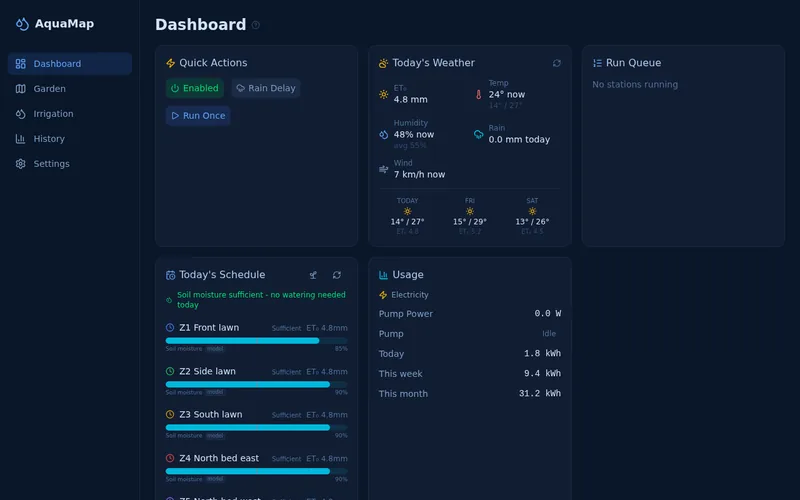This screenshot has width=800, height=500.
Task: Click the humidity droplet icon
Action: point(384,135)
